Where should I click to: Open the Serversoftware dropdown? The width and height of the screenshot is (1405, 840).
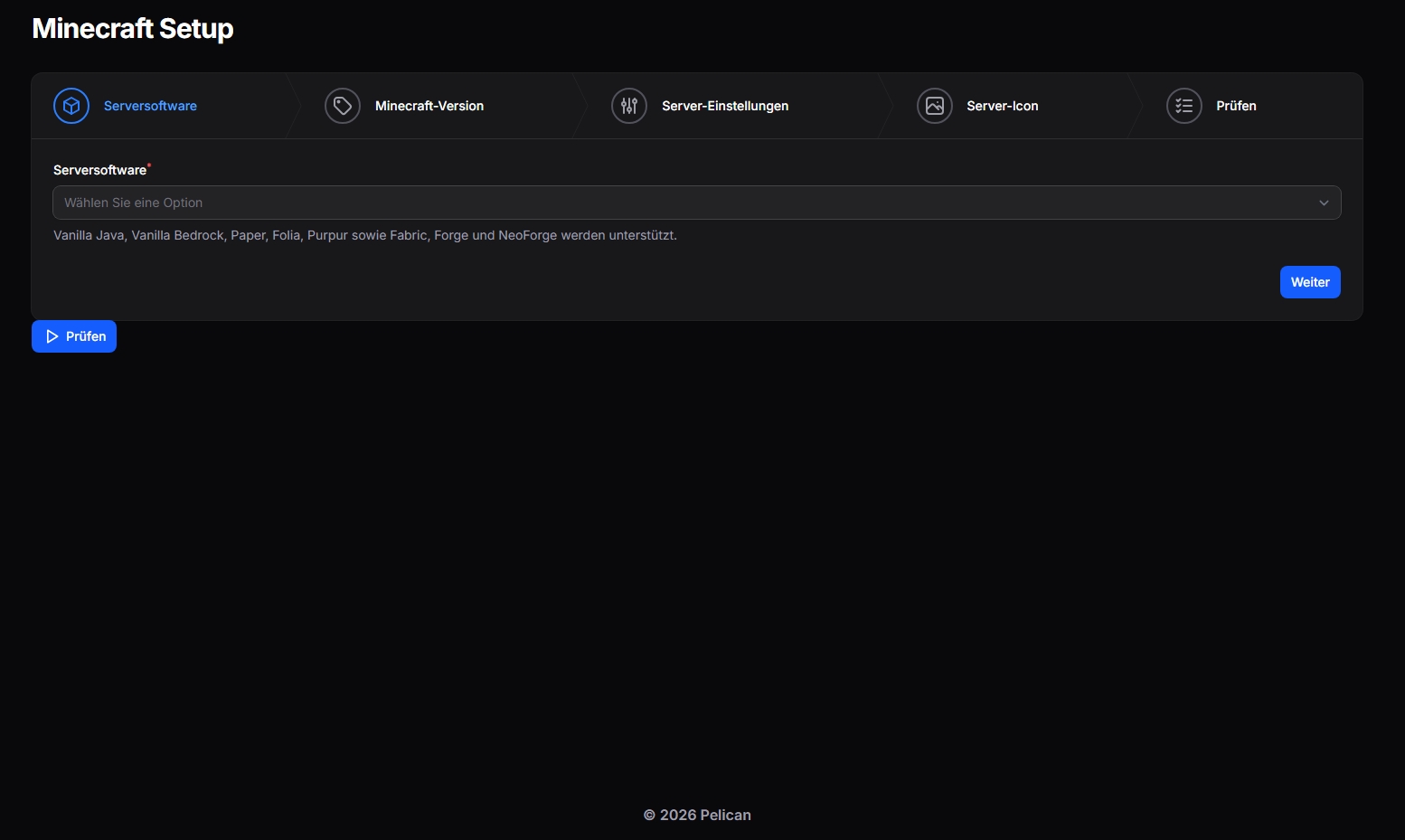(x=697, y=203)
